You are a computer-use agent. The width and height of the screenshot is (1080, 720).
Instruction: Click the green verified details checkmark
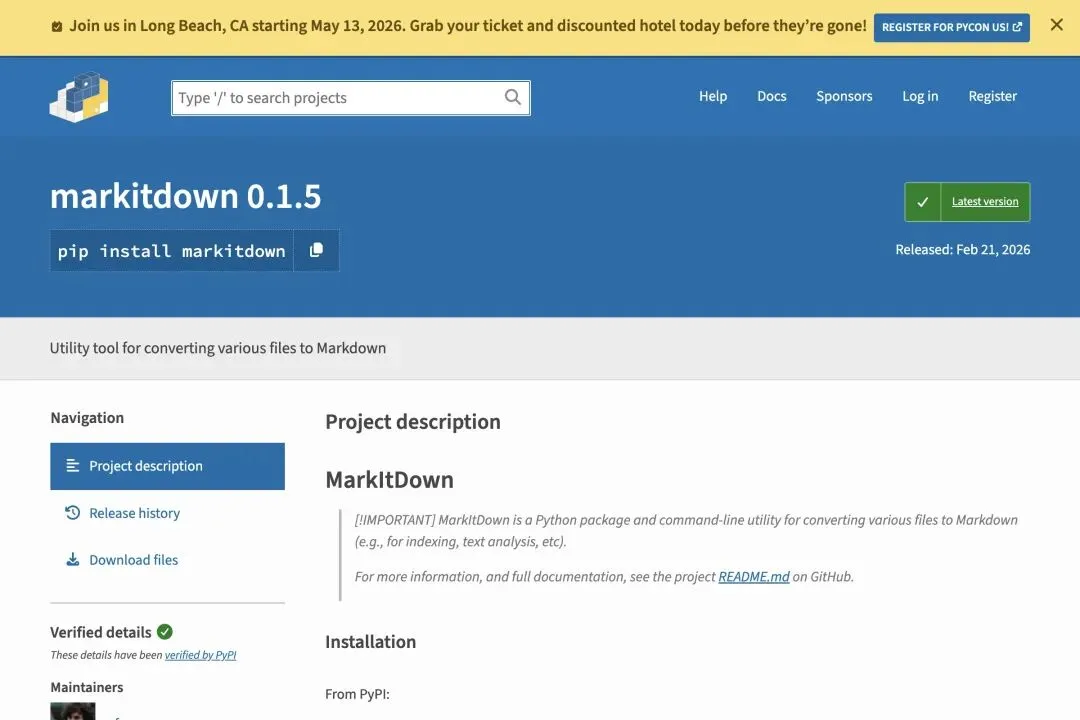(x=165, y=632)
